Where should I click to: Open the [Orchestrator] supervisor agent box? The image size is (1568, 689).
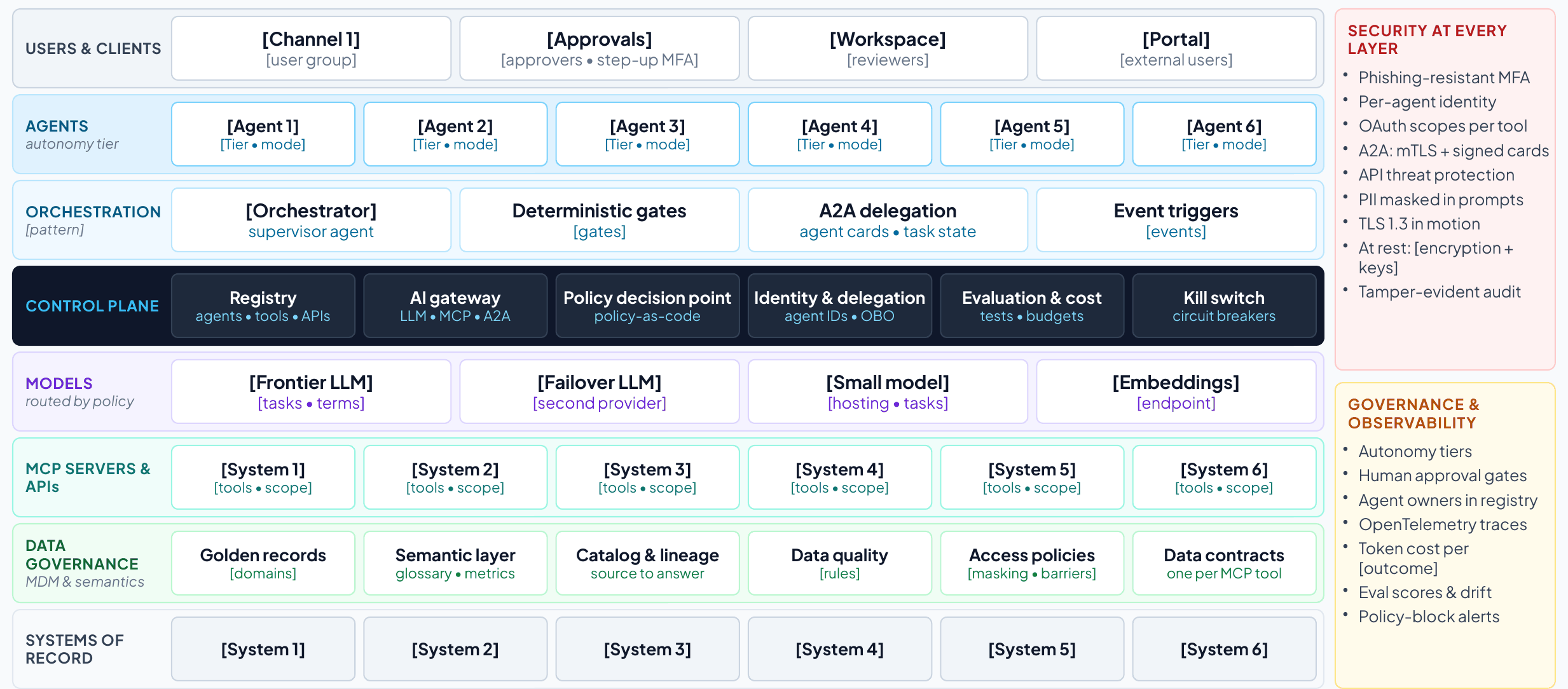pyautogui.click(x=311, y=220)
